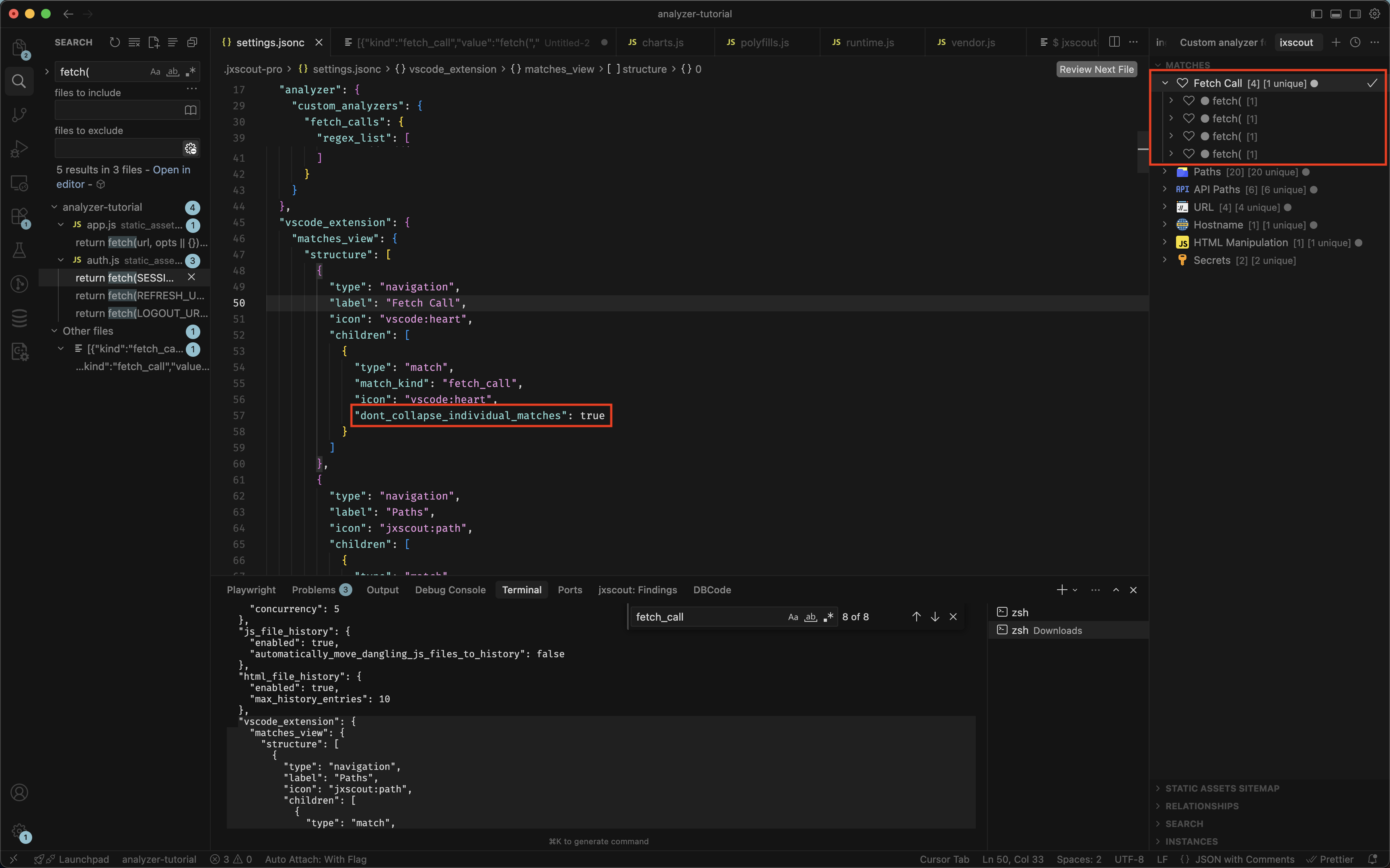Viewport: 1390px width, 868px height.
Task: Collapse Other files group
Action: click(54, 331)
